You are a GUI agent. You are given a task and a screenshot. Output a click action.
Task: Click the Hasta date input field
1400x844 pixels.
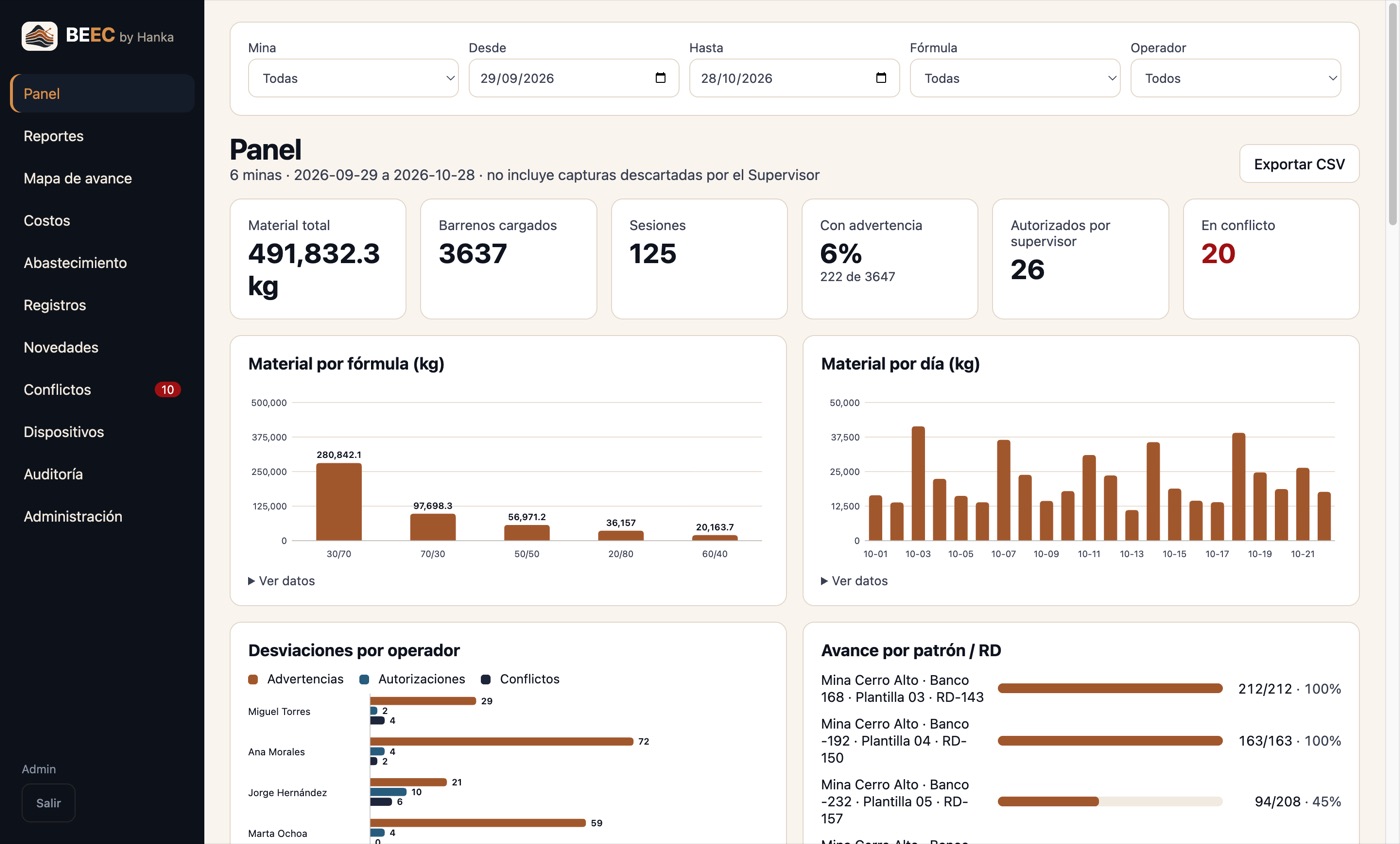coord(795,78)
